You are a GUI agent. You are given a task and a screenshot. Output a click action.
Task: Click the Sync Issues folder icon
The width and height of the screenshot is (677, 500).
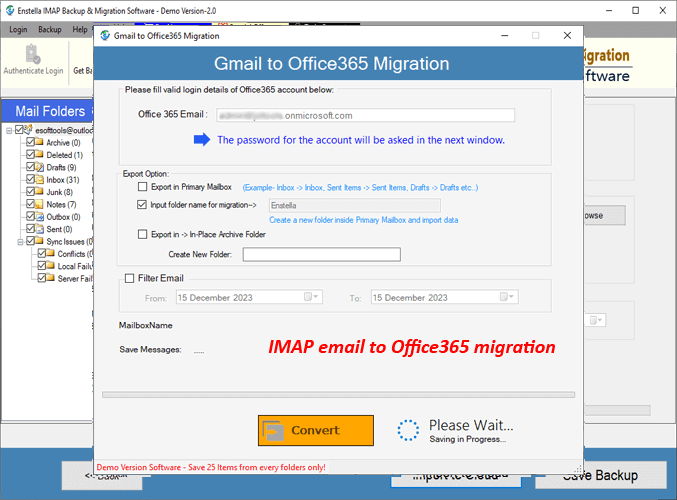tap(39, 241)
